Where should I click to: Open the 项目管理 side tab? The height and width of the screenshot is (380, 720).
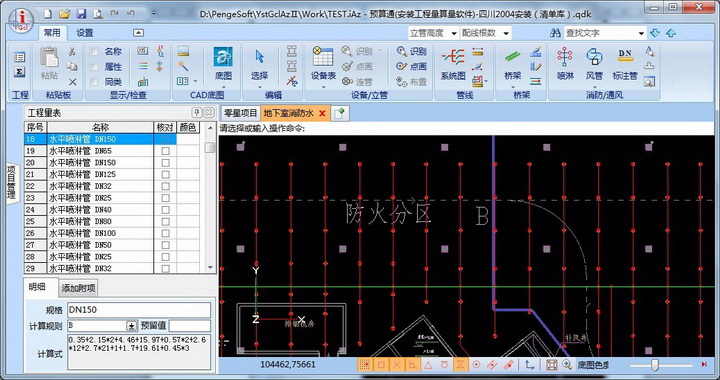tap(11, 183)
